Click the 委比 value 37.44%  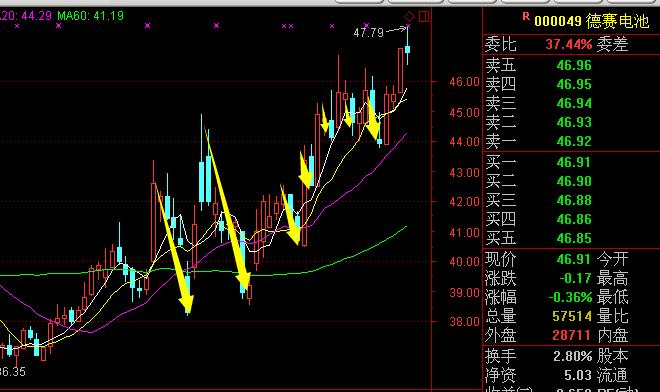click(569, 44)
